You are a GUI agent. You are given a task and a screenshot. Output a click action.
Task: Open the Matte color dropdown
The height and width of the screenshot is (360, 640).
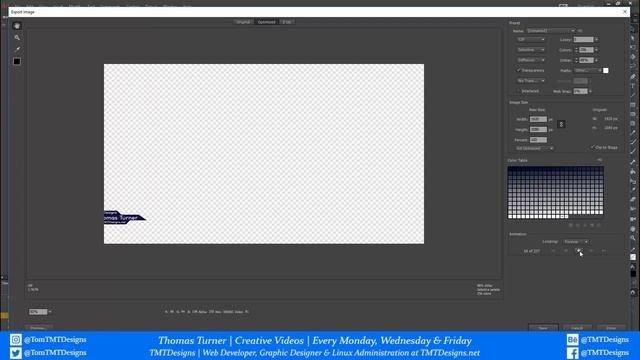(588, 70)
